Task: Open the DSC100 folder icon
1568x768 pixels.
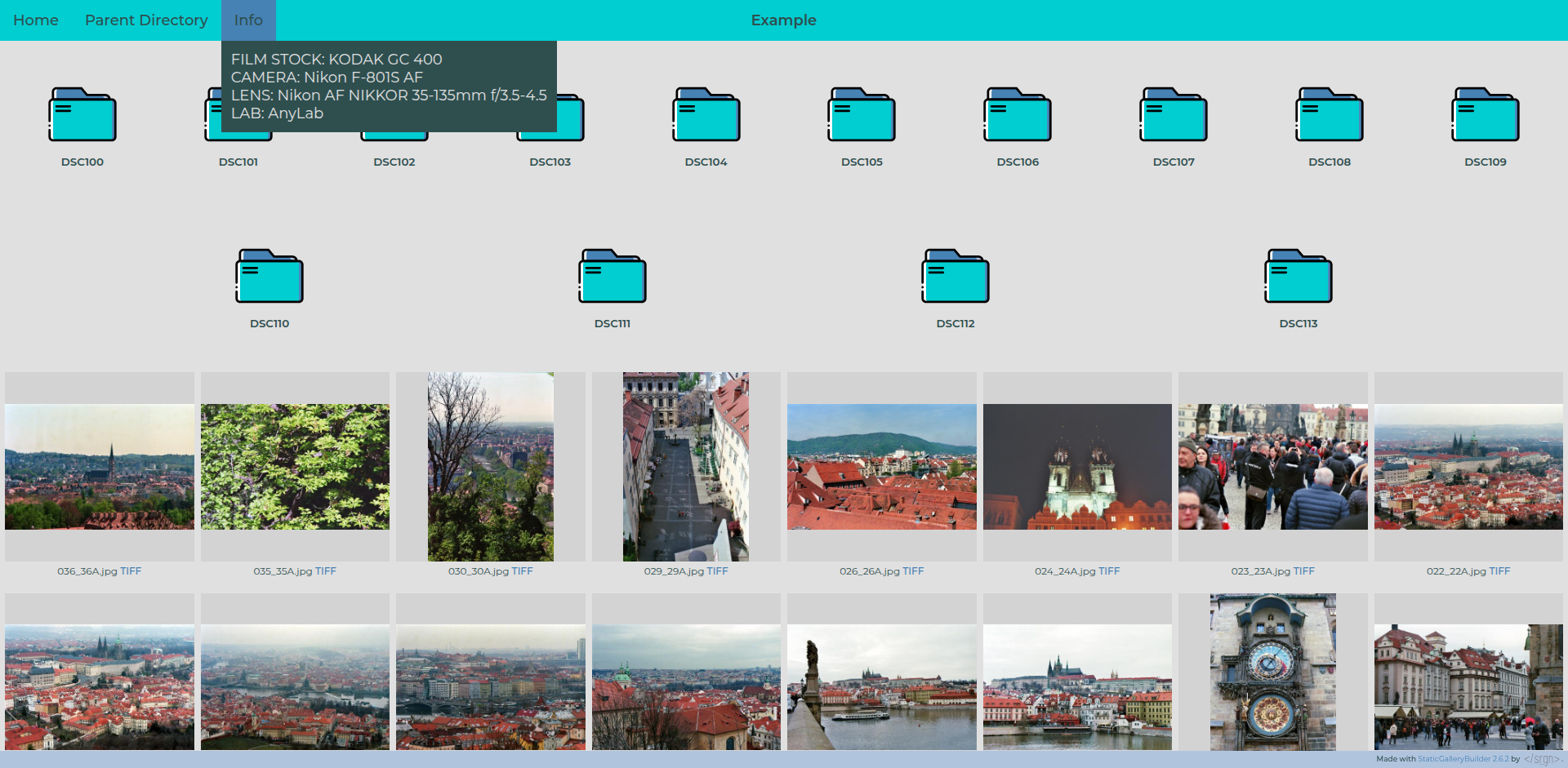Action: tap(82, 115)
